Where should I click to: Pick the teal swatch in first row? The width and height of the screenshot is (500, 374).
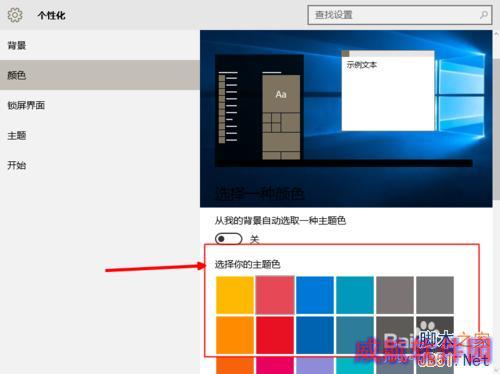point(355,295)
